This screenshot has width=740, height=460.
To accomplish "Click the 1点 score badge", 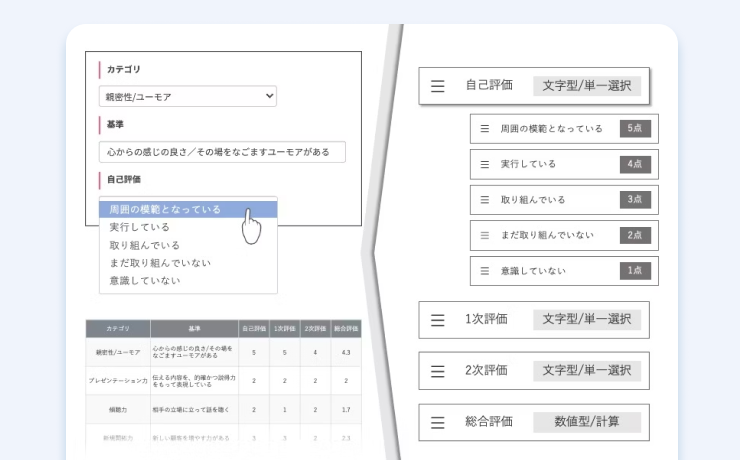I will [635, 270].
